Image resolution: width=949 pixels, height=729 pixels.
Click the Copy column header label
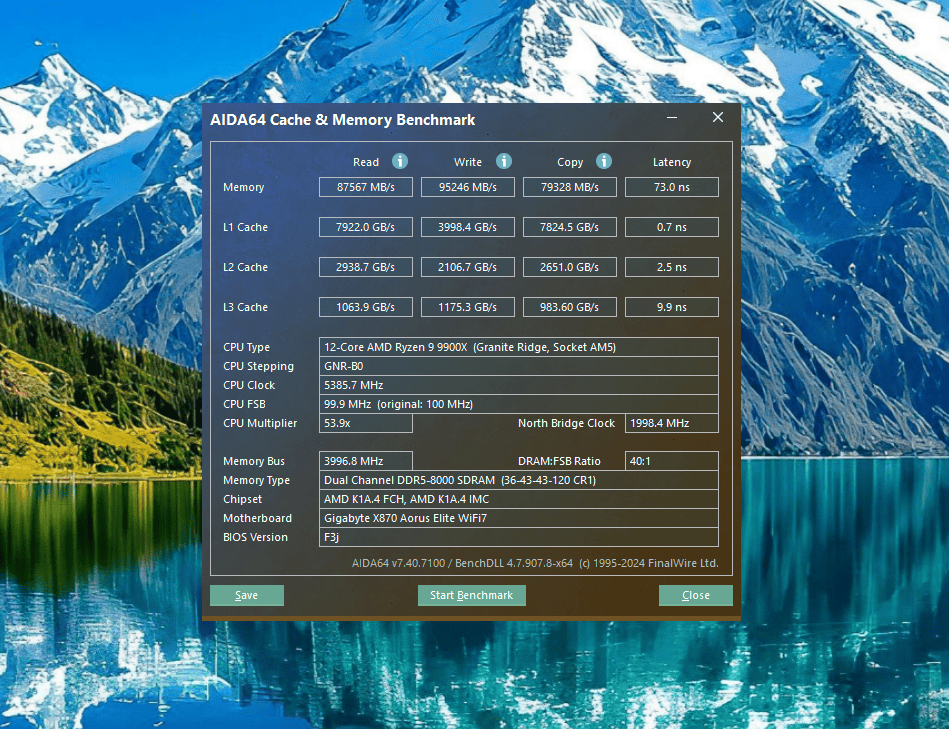(570, 162)
